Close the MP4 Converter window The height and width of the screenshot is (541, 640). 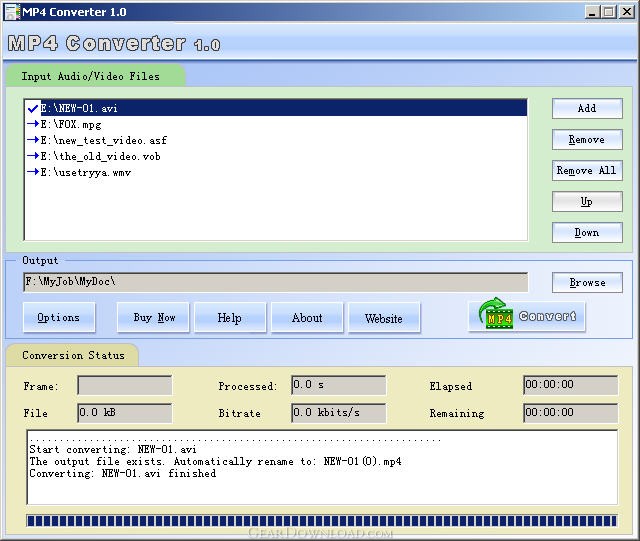(627, 12)
